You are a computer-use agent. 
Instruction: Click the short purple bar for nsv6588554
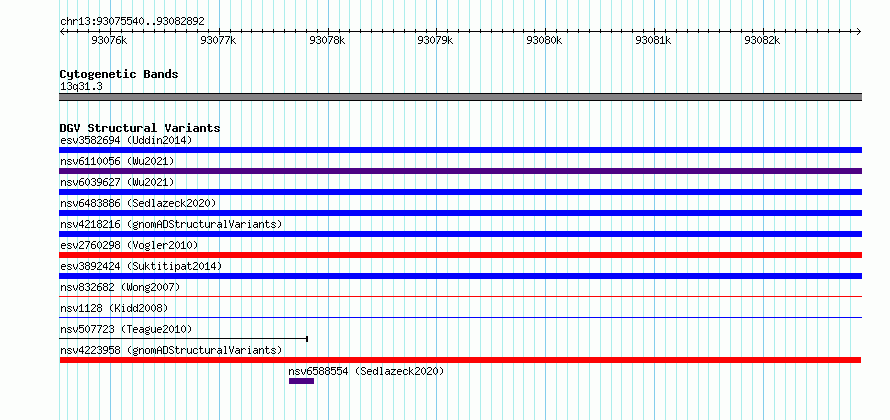301,381
